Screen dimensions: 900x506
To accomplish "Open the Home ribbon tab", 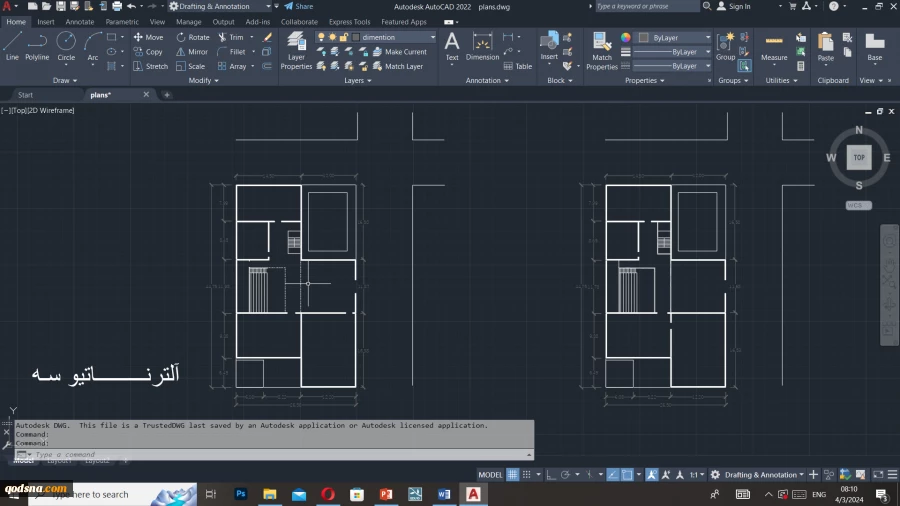I will 16,22.
